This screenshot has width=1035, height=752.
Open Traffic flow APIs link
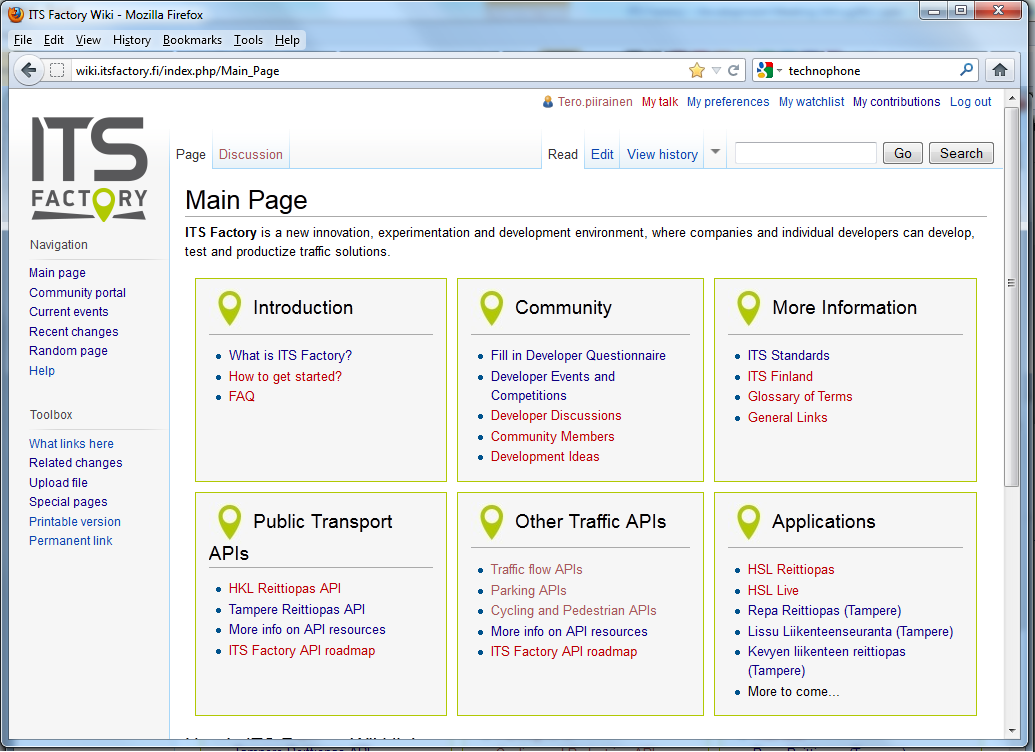point(537,569)
